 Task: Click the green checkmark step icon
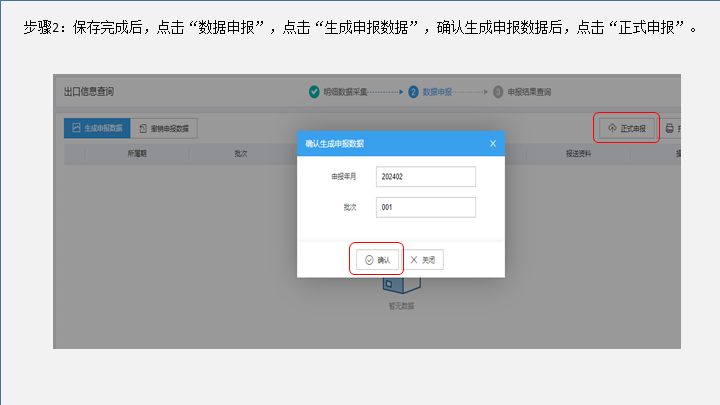click(x=314, y=92)
